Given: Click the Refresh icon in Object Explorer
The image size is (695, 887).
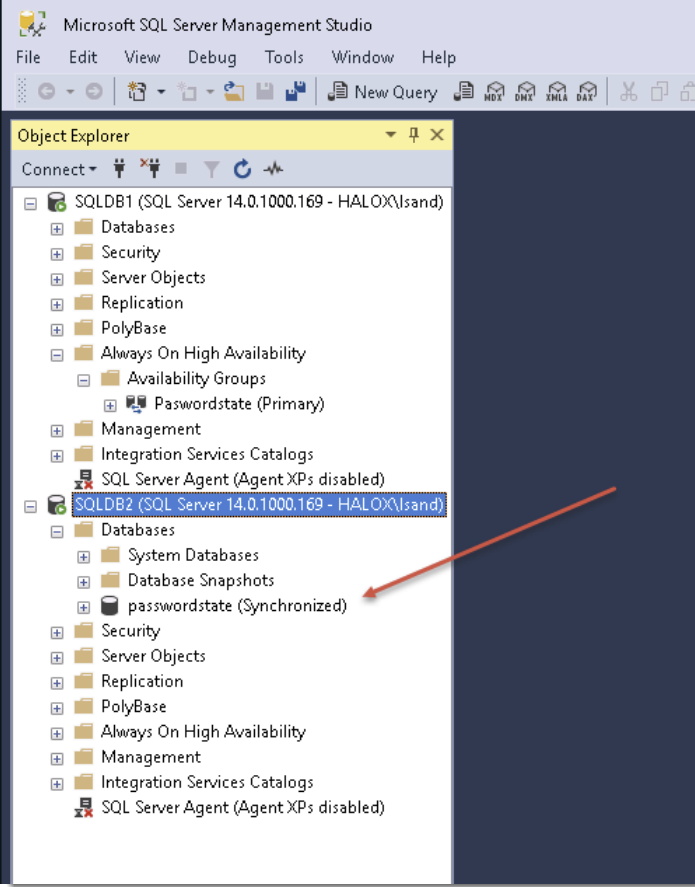Looking at the screenshot, I should click(x=242, y=169).
